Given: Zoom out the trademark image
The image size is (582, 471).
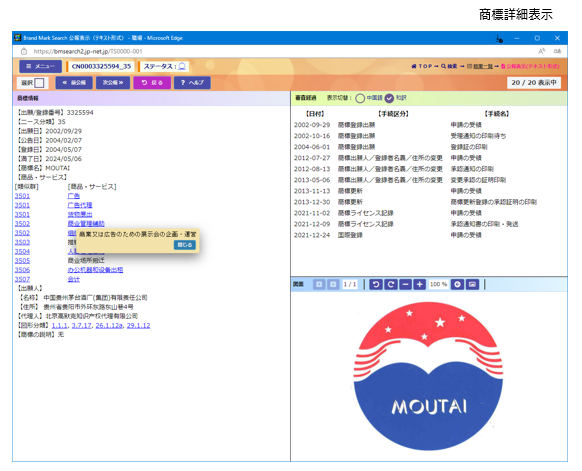Looking at the screenshot, I should tap(406, 285).
